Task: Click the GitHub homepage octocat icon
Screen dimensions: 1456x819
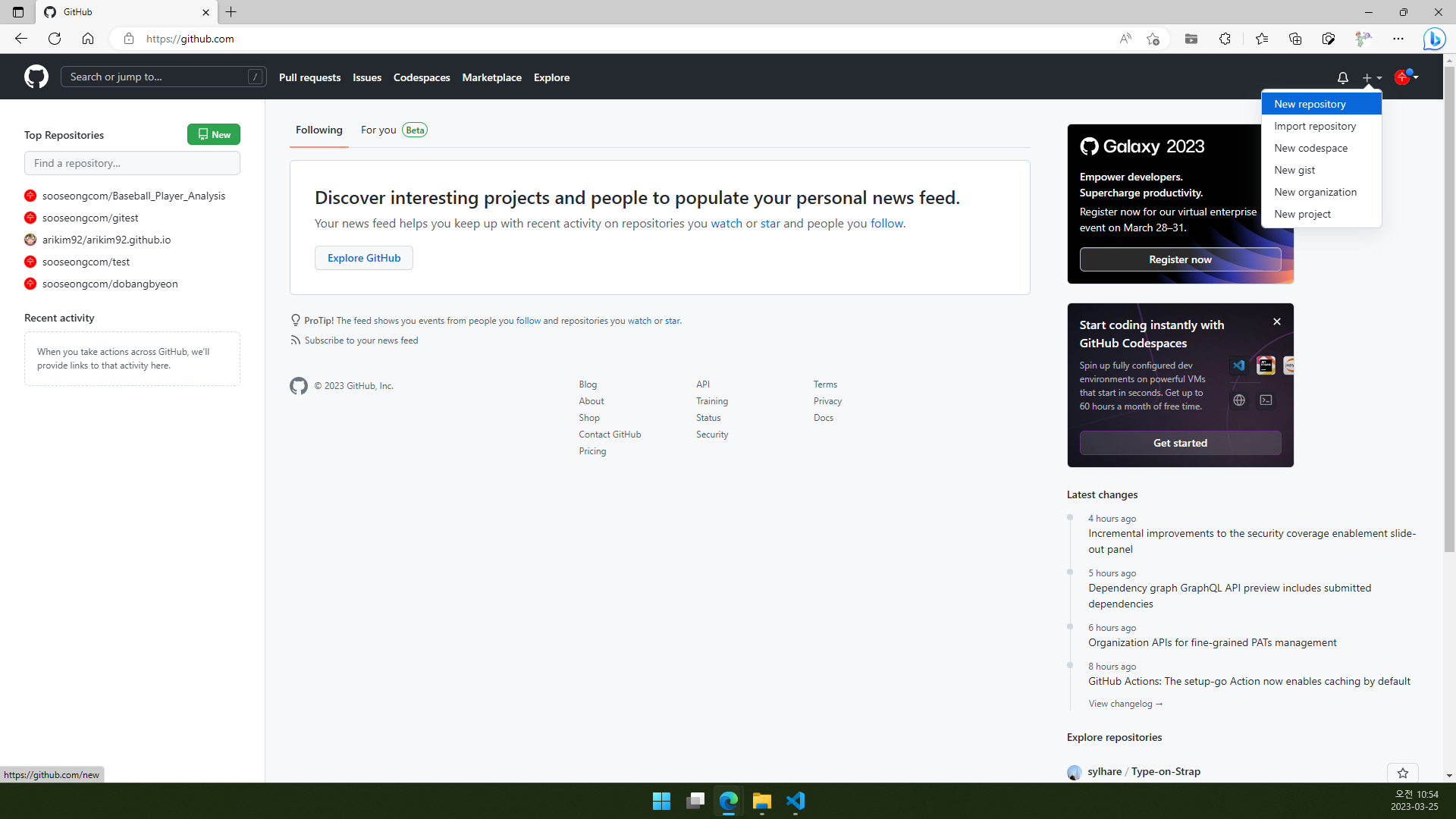Action: click(36, 77)
